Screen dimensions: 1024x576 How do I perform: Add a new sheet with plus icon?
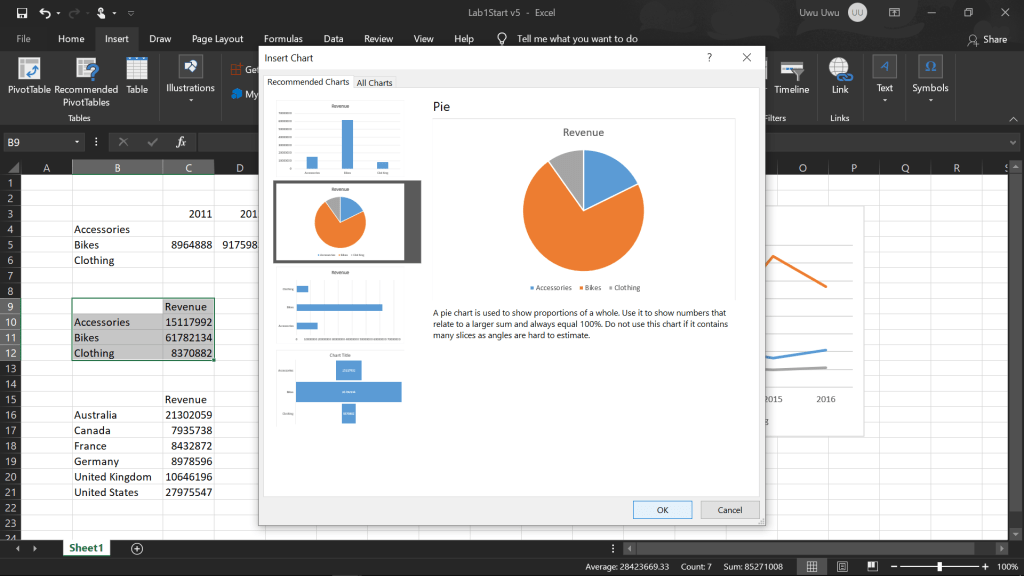tap(137, 548)
